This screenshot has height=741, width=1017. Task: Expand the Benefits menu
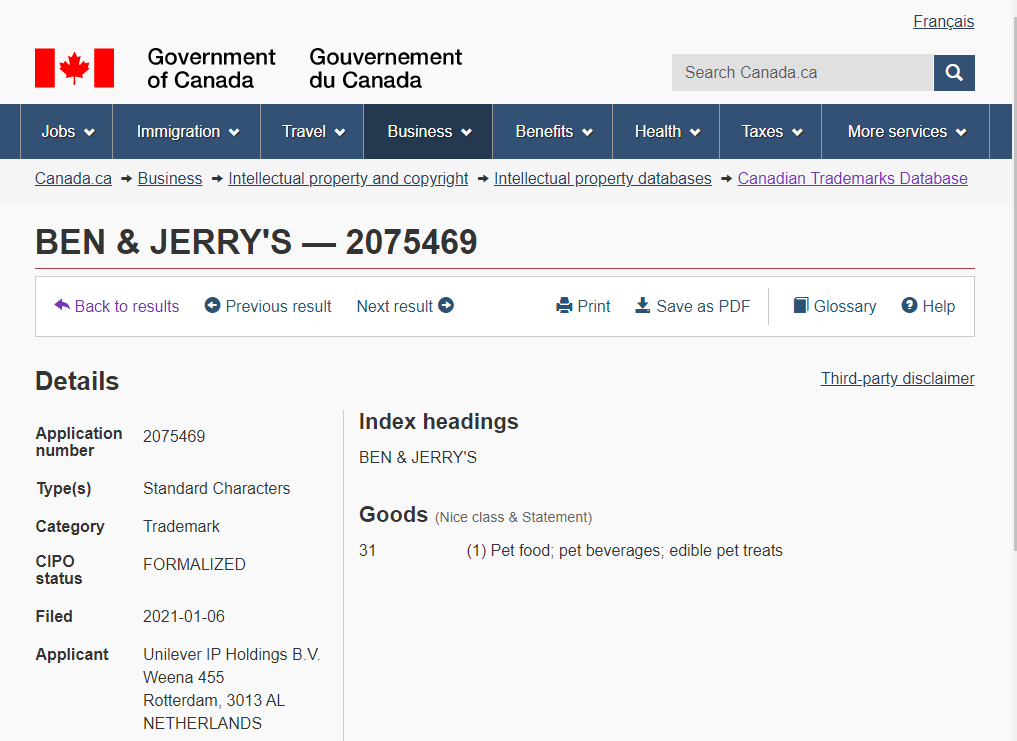553,132
